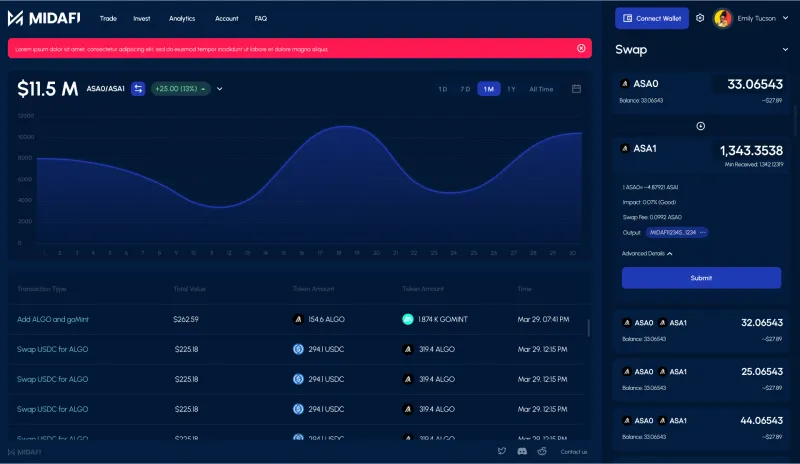Viewport: 800px width, 464px height.
Task: Click the MIDAFI logo in the header
Action: click(45, 18)
